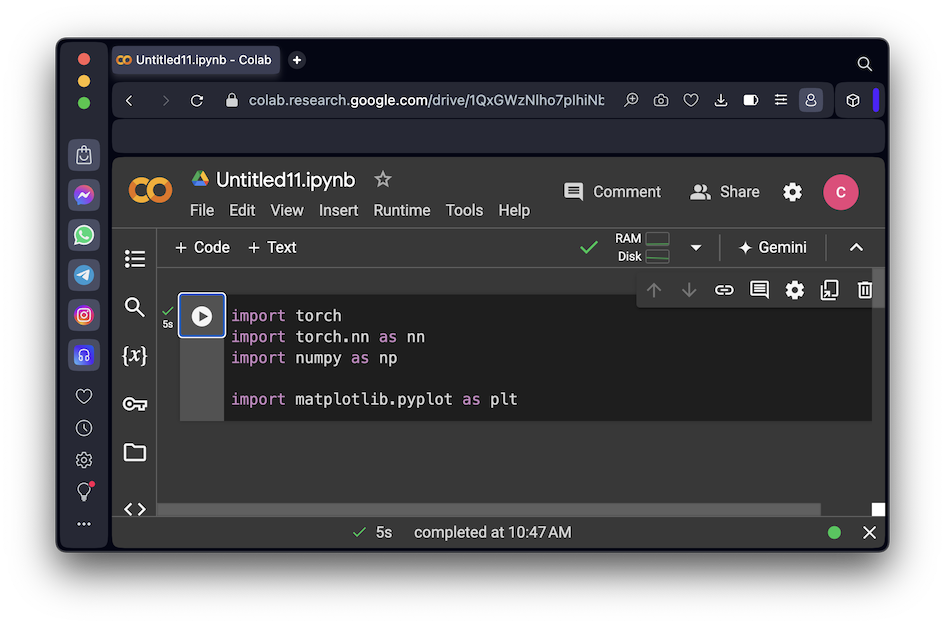The height and width of the screenshot is (626, 945).
Task: Add a comment to the cell
Action: [759, 290]
